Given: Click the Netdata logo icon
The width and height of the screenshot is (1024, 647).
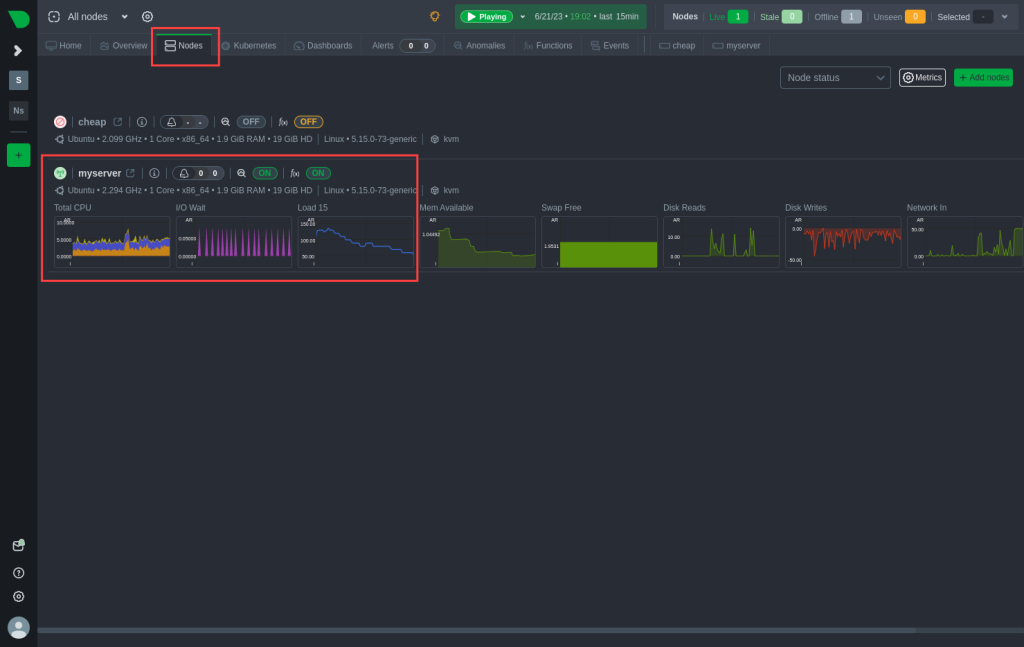Looking at the screenshot, I should pyautogui.click(x=18, y=18).
